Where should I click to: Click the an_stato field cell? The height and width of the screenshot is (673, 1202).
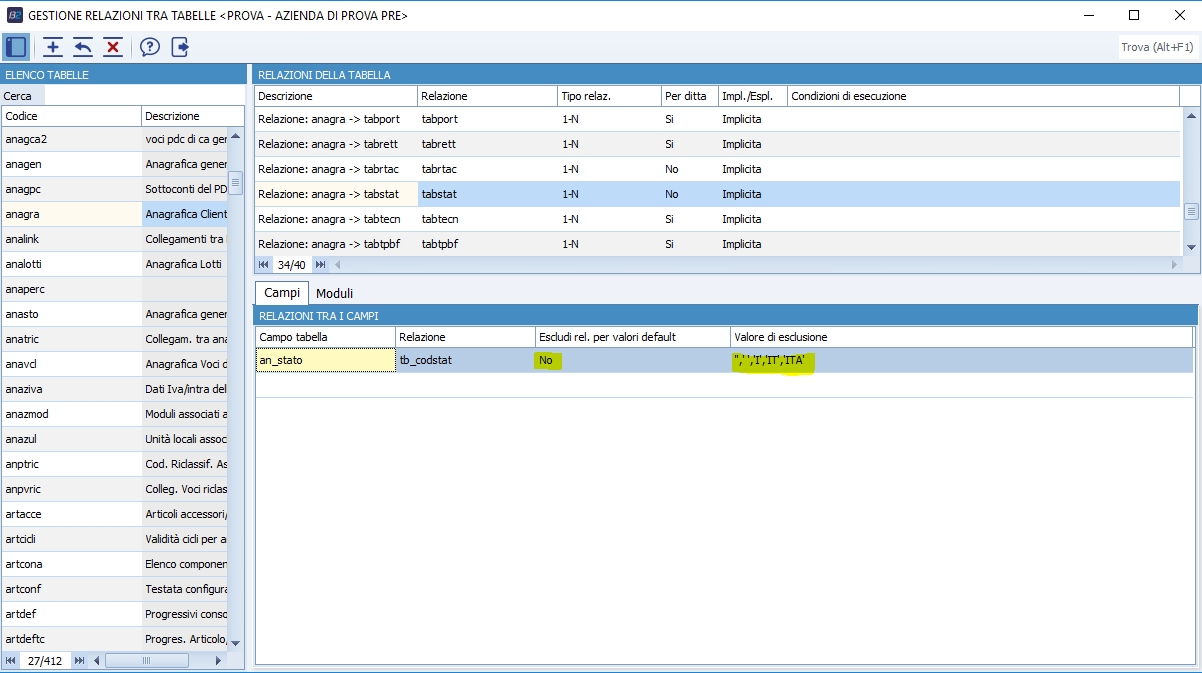click(x=325, y=360)
